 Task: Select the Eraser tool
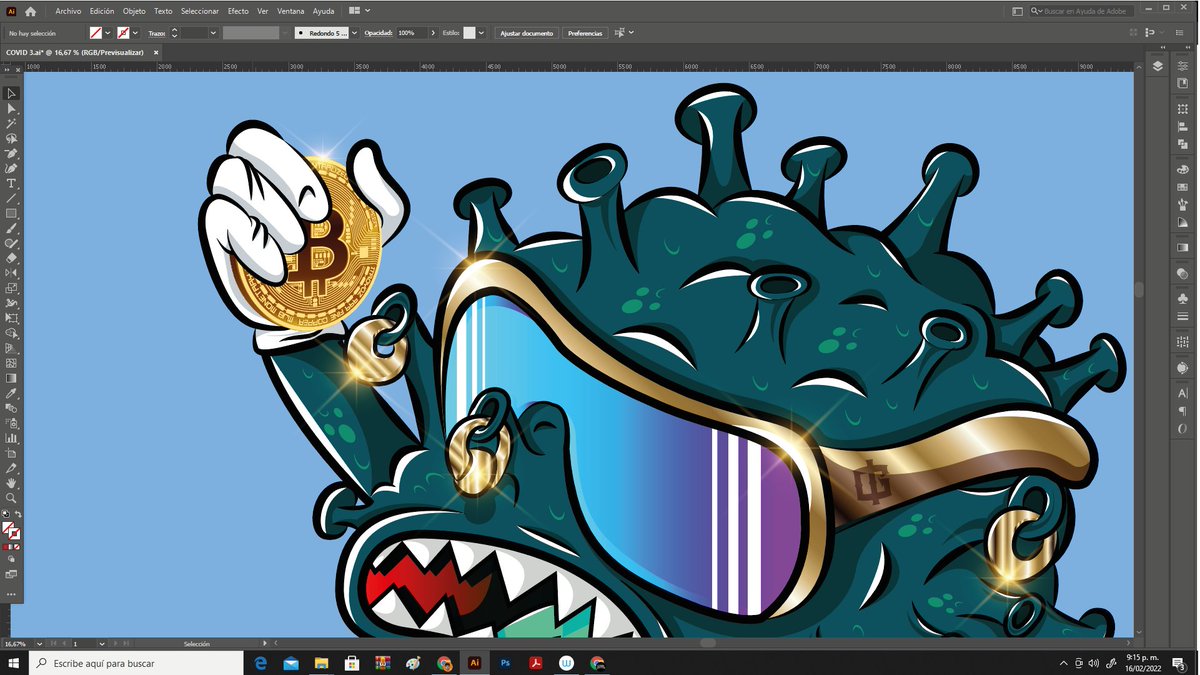(x=12, y=258)
